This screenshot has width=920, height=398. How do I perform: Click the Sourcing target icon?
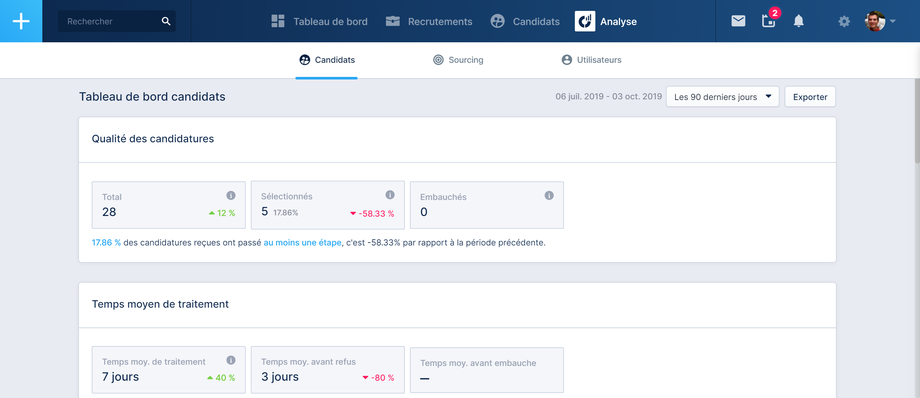(x=438, y=60)
